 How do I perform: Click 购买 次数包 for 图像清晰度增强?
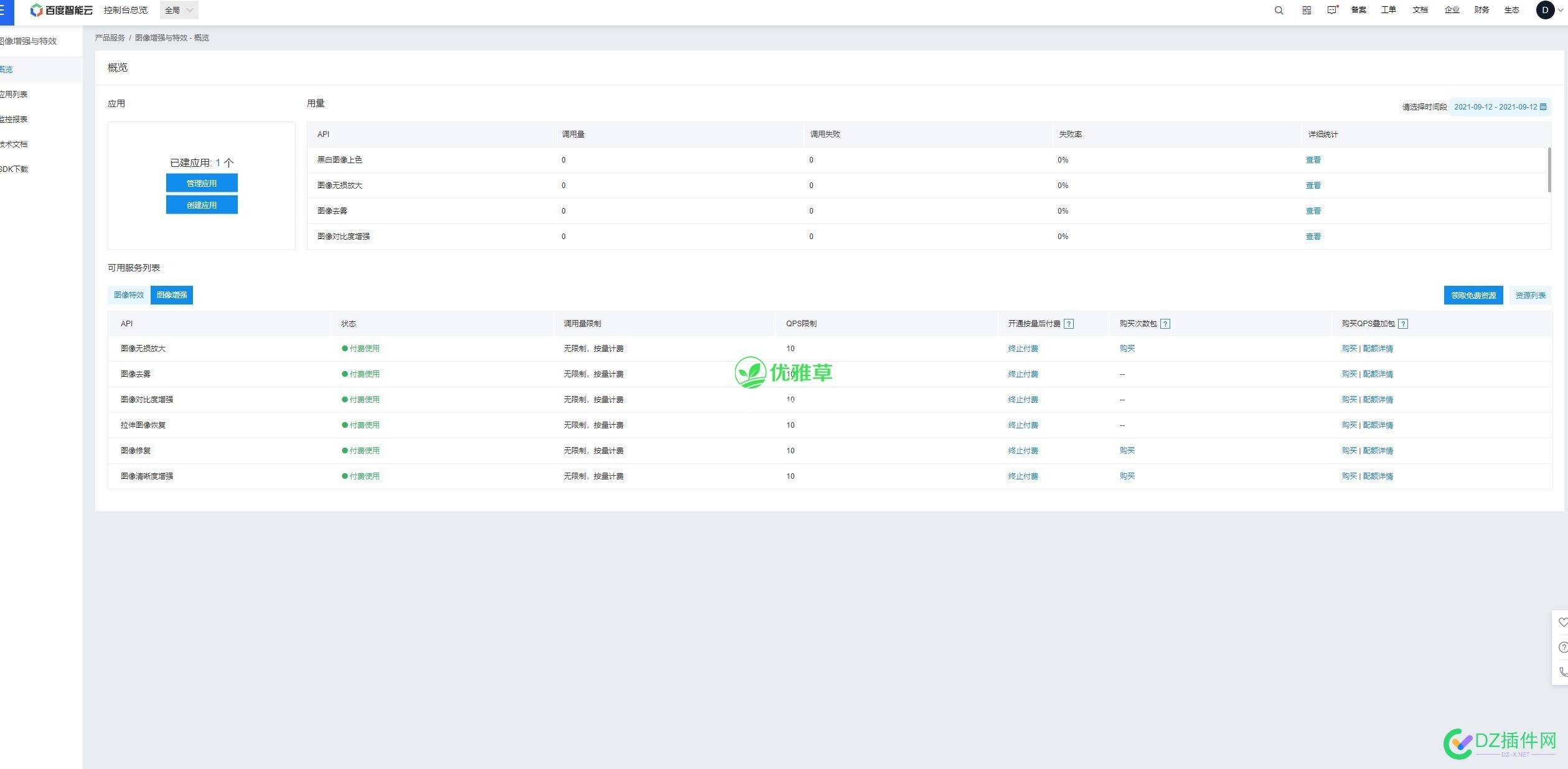[1127, 476]
